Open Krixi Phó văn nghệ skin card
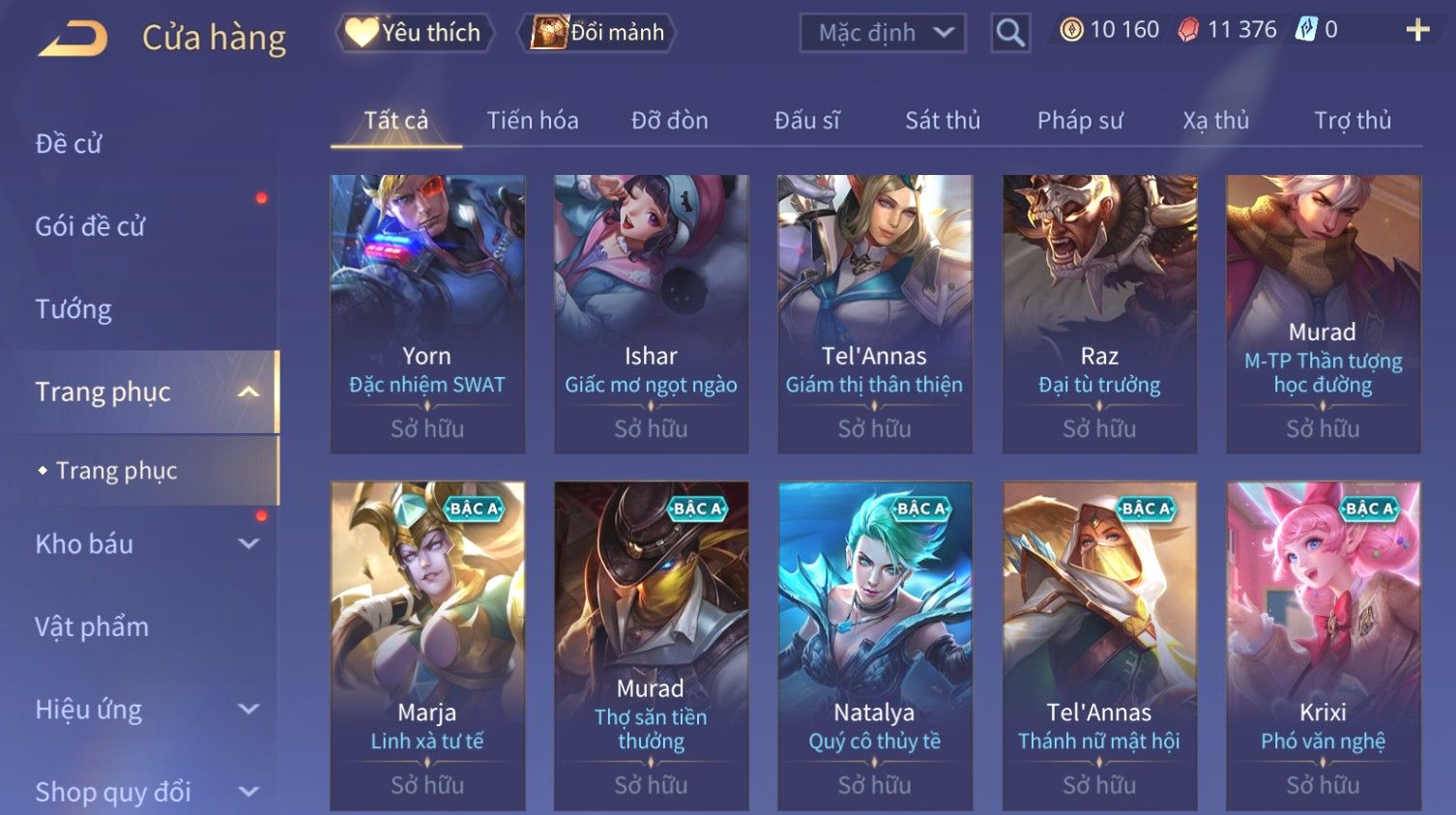 [1324, 646]
